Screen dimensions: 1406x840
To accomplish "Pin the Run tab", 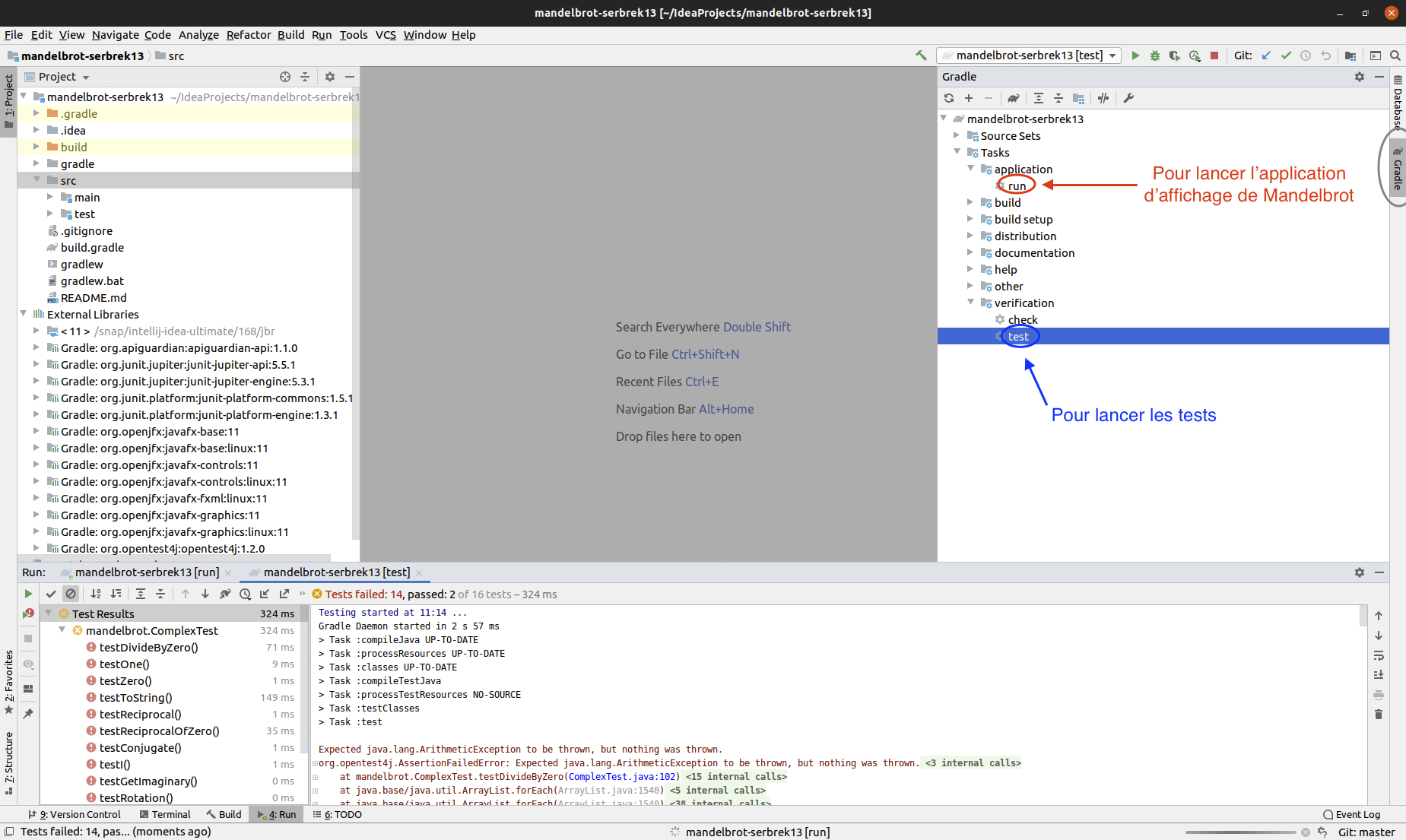I will click(x=28, y=714).
